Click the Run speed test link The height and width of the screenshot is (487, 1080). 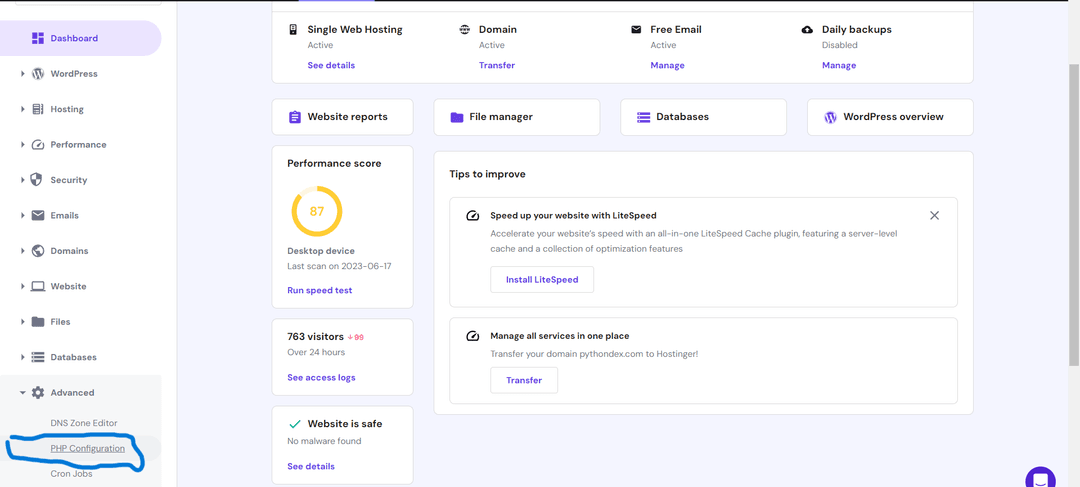pyautogui.click(x=320, y=290)
